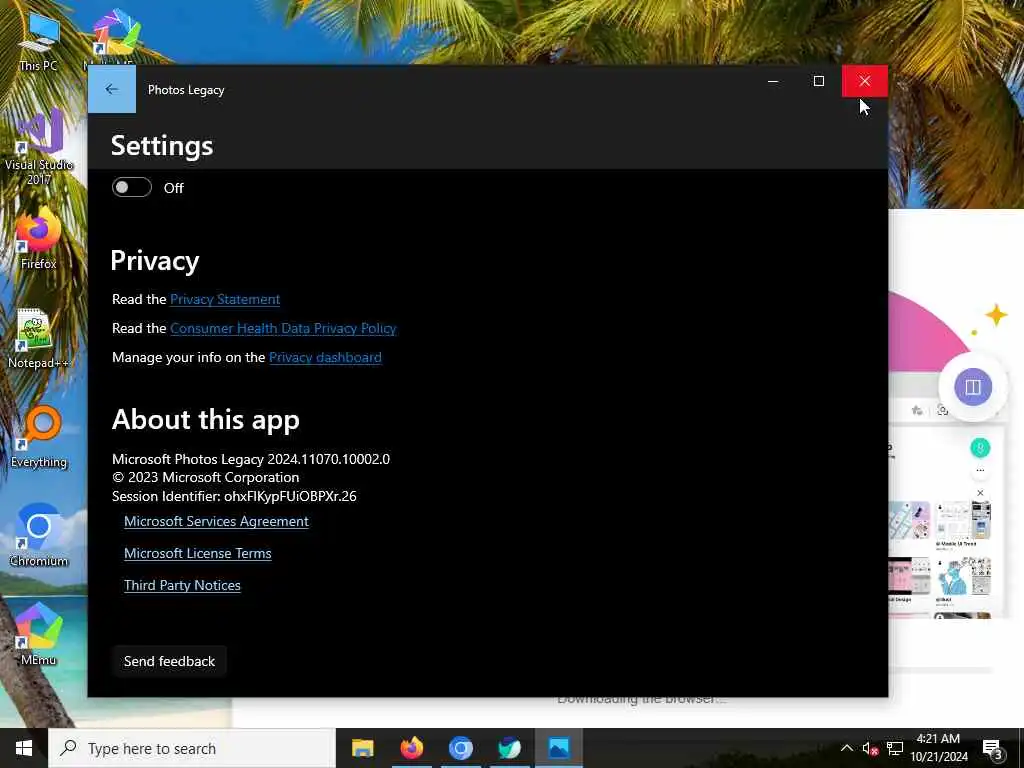This screenshot has width=1024, height=768.
Task: Open Chromium from the taskbar
Action: pyautogui.click(x=460, y=748)
